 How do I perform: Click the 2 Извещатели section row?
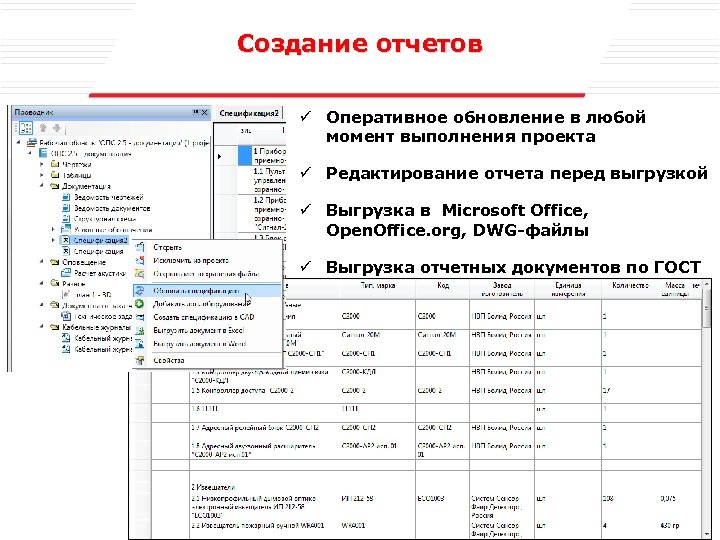tap(214, 487)
